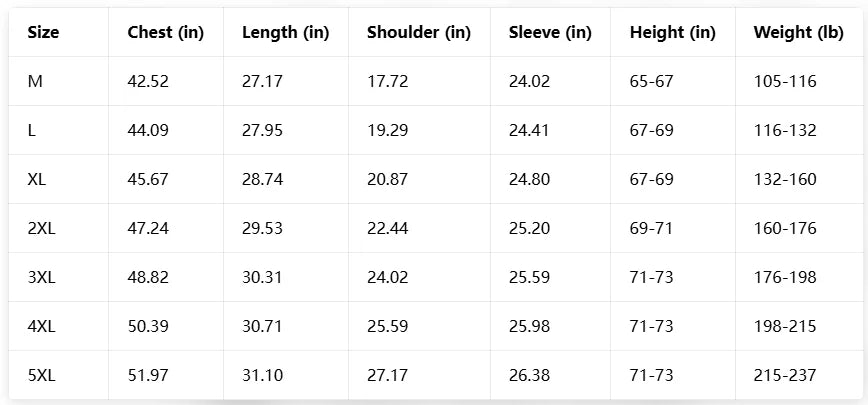
Task: Click the 29.53 length cell
Action: point(262,228)
